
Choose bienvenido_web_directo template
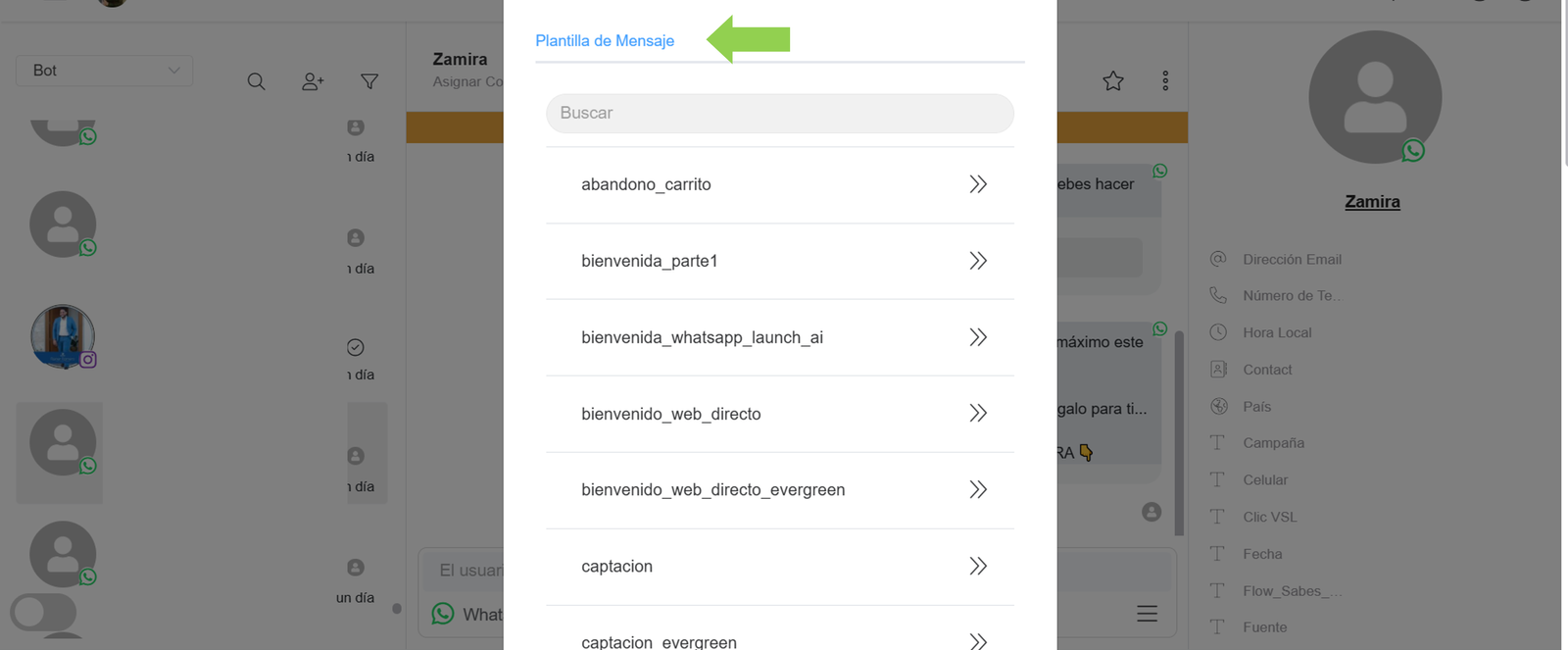click(671, 414)
